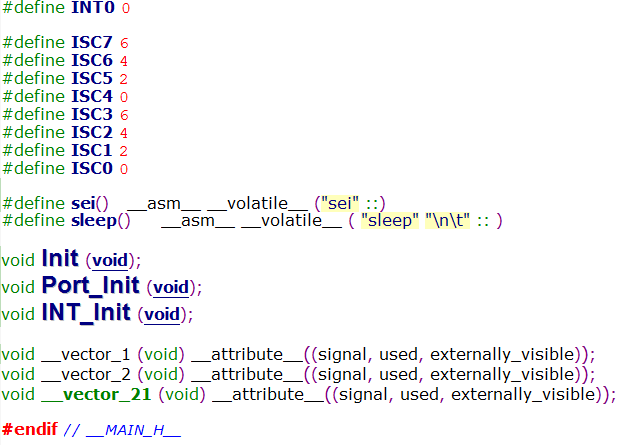
Task: Click the ISC6 identifier
Action: coord(92,60)
